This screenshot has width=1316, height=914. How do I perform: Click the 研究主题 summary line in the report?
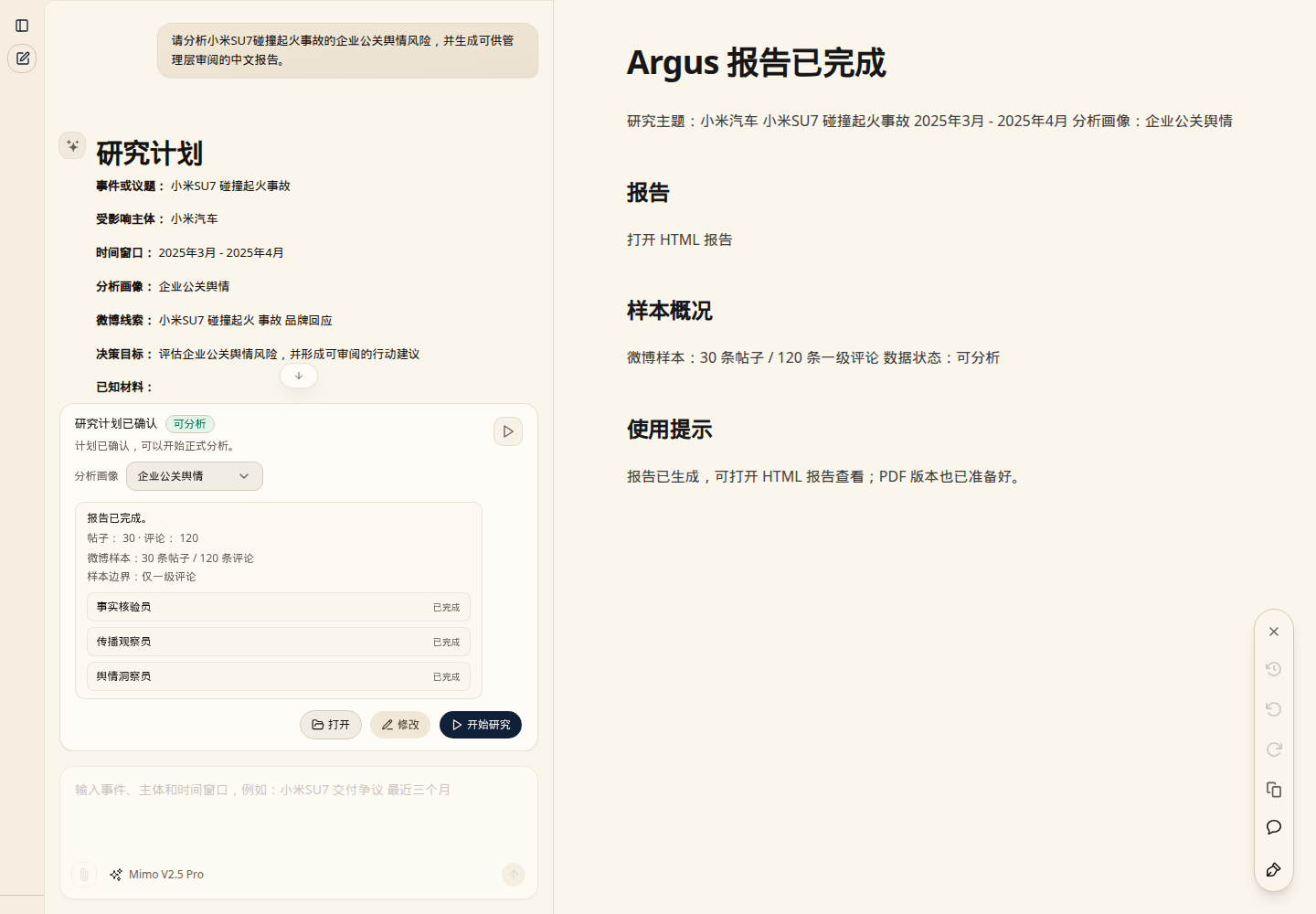point(929,121)
